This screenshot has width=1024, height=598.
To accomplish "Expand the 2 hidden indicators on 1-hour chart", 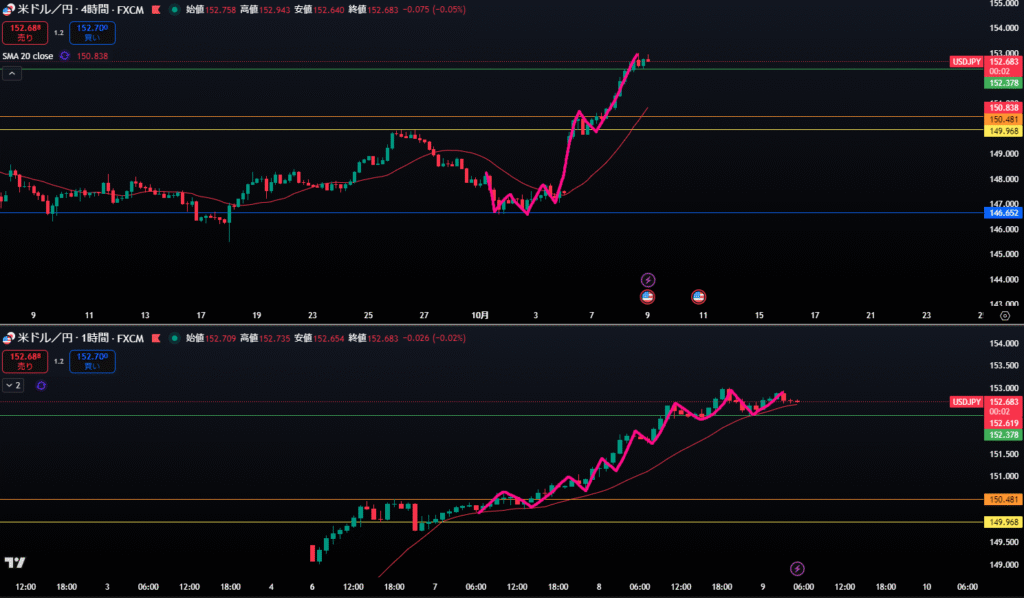I will [x=13, y=385].
